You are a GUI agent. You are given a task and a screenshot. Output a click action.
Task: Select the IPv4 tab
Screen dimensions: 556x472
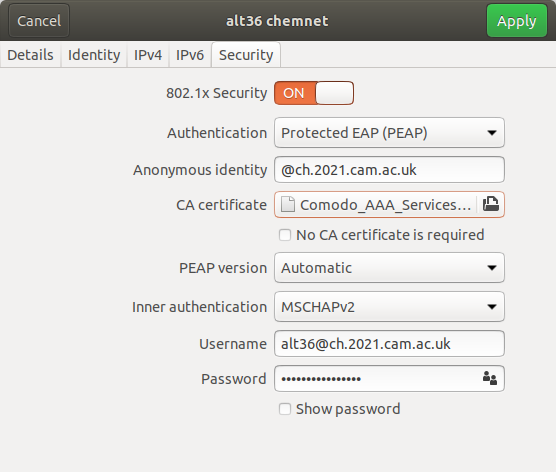click(x=148, y=55)
